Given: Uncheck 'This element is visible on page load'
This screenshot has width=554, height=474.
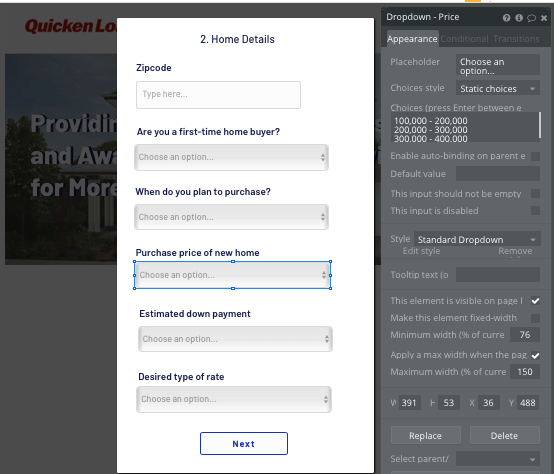Looking at the screenshot, I should point(535,301).
